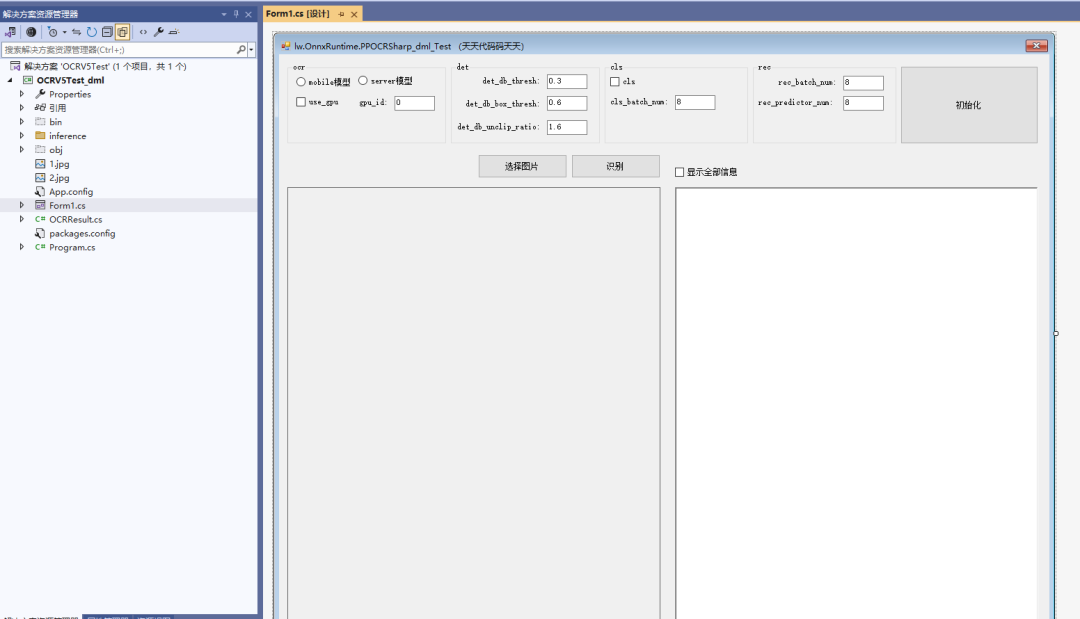This screenshot has height=619, width=1080.
Task: Expand the Program.cs node
Action: [x=22, y=247]
